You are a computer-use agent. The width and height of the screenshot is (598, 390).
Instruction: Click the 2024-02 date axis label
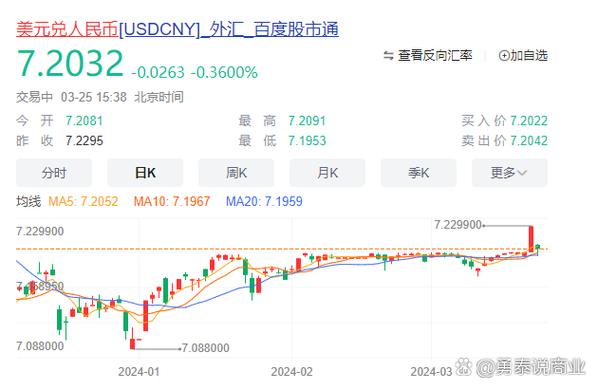pyautogui.click(x=292, y=371)
